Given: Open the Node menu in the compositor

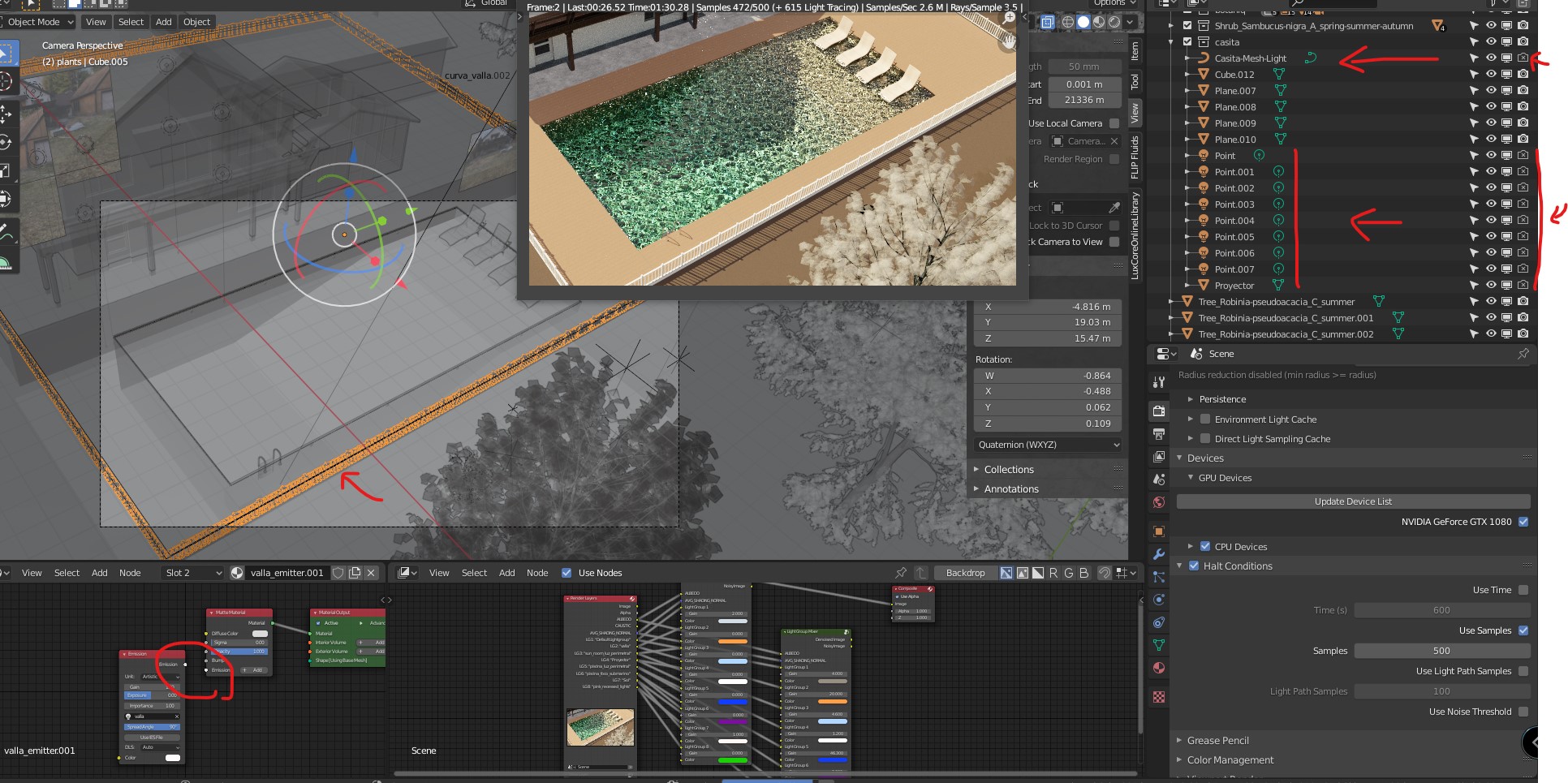Looking at the screenshot, I should click(537, 573).
